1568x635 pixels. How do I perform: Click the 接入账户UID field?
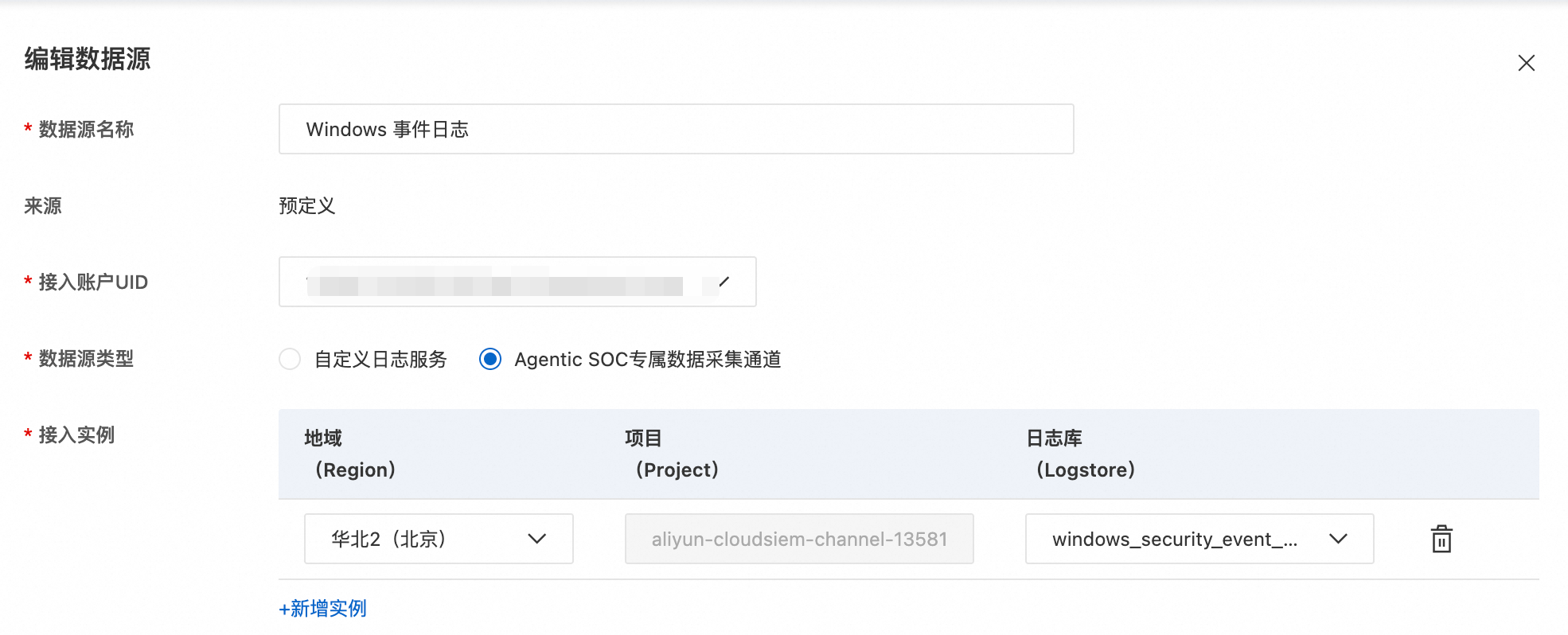(x=517, y=282)
